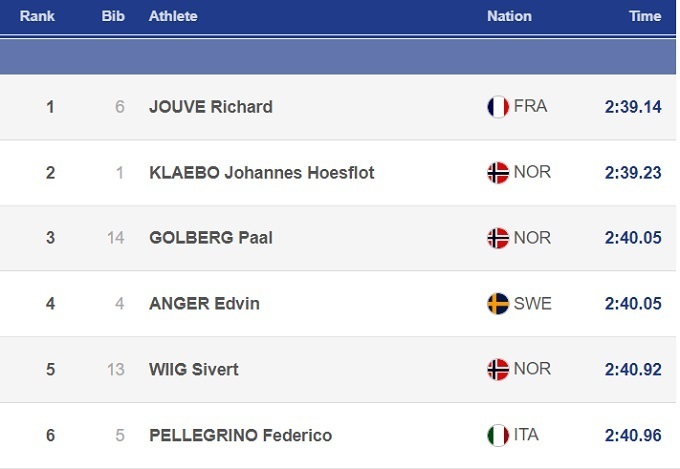Click the SWE nation code

coord(532,303)
